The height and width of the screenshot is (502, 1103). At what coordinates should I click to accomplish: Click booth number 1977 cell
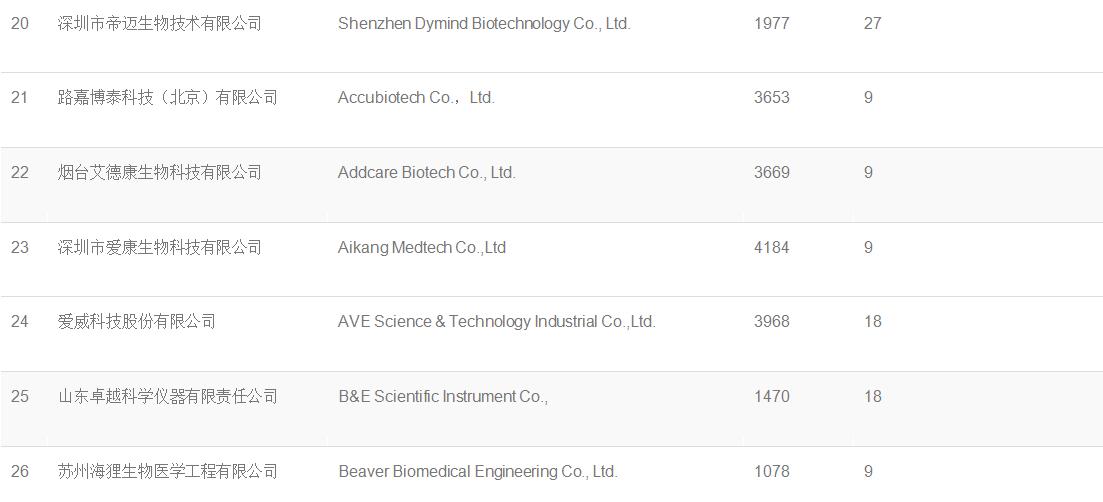[772, 23]
